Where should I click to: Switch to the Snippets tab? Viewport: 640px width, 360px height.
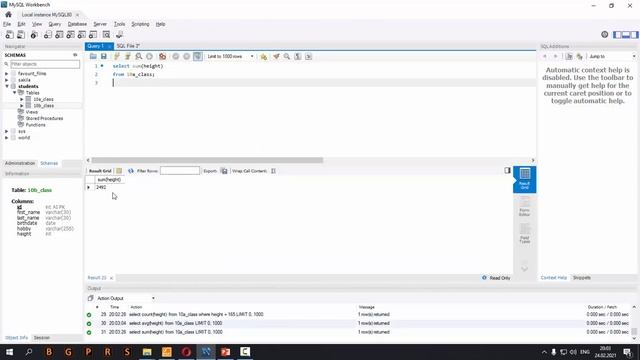(x=582, y=278)
